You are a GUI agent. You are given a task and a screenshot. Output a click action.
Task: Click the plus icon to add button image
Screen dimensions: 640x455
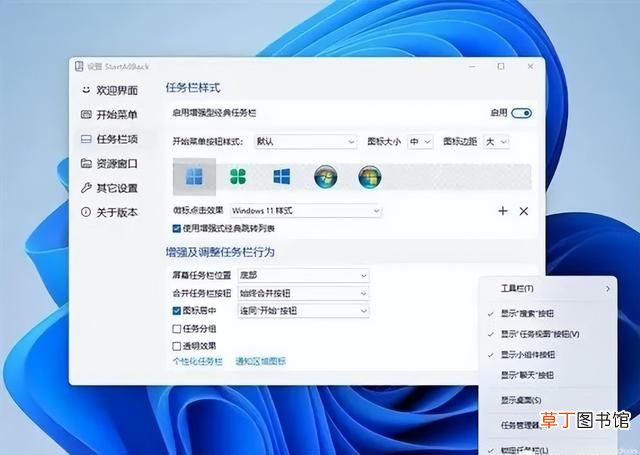[503, 211]
